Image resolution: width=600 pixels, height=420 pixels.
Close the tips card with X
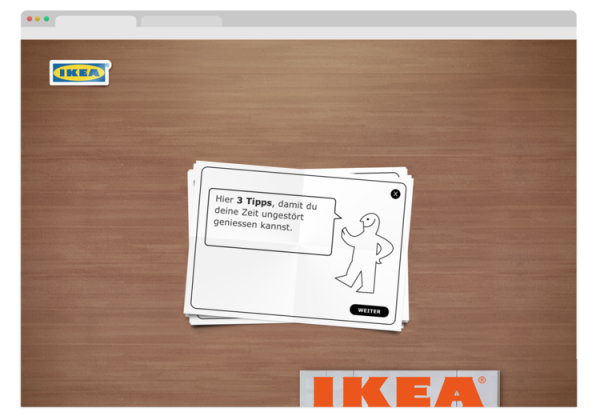[395, 194]
